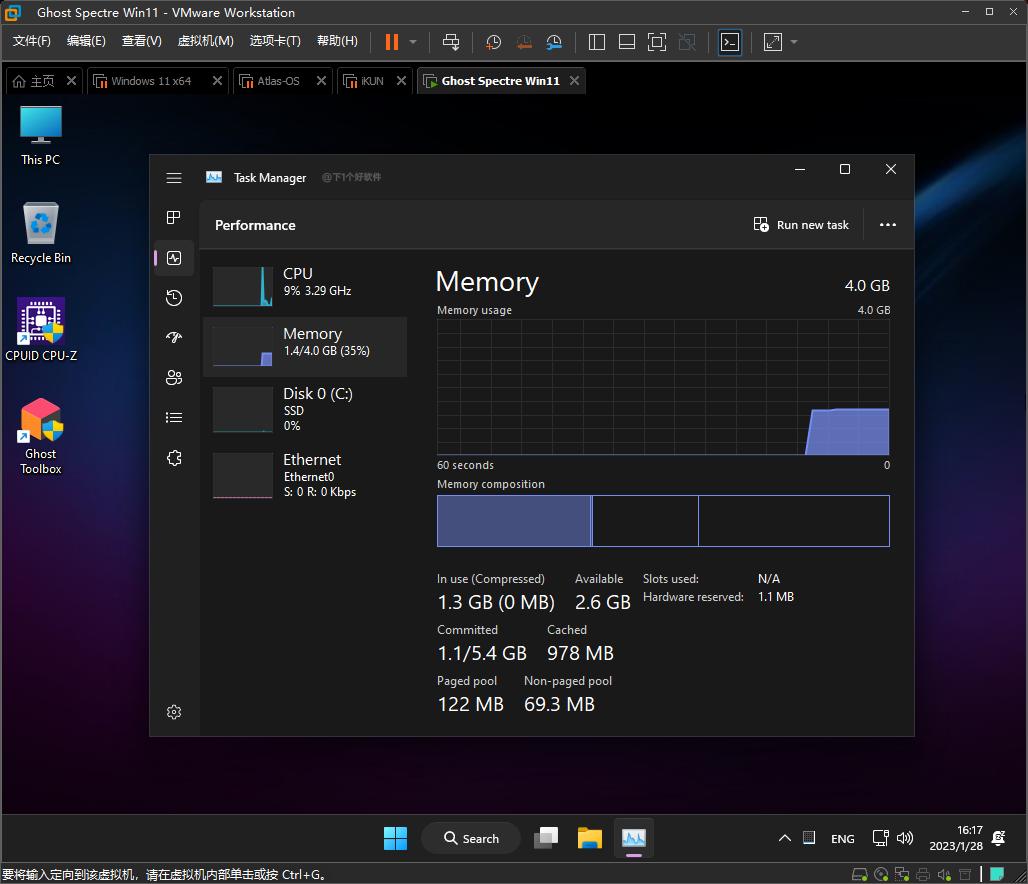The image size is (1028, 884).
Task: Open the Processes page in Task Manager
Action: pos(174,218)
